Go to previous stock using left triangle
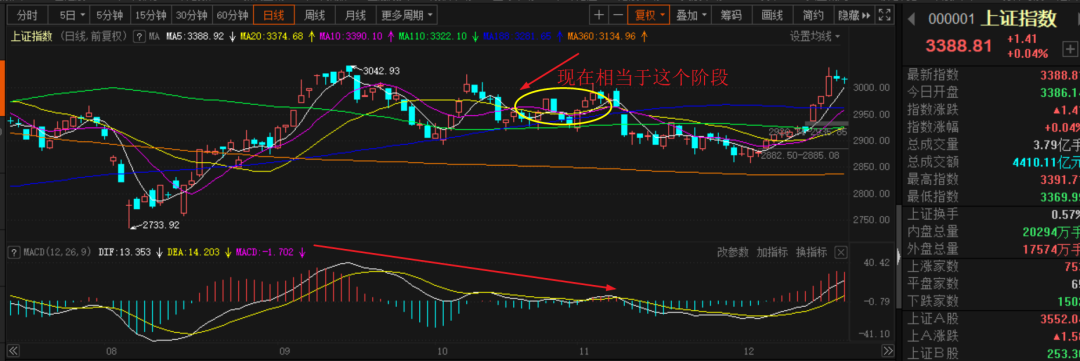This screenshot has width=1080, height=361. pos(911,19)
